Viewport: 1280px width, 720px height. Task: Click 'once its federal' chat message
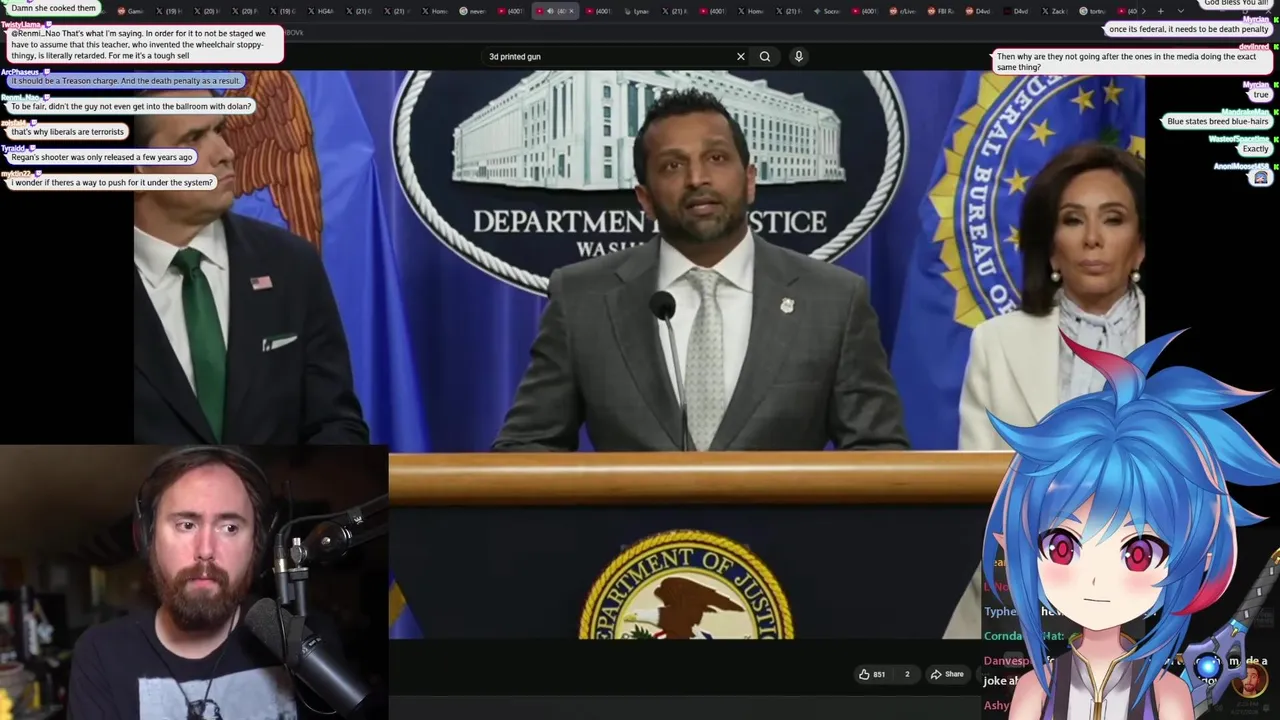[x=1188, y=29]
